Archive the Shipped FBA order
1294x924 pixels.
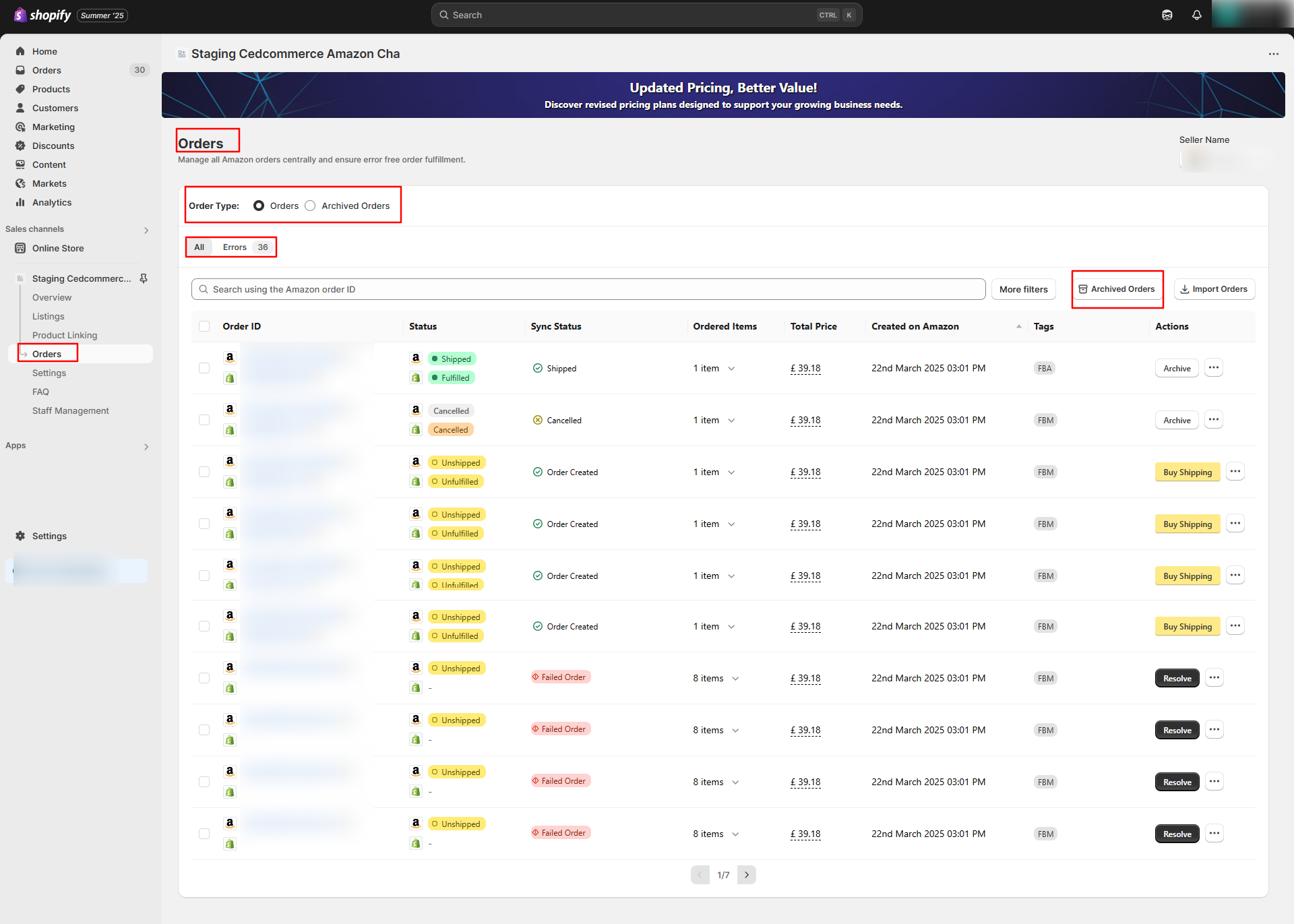pos(1177,368)
